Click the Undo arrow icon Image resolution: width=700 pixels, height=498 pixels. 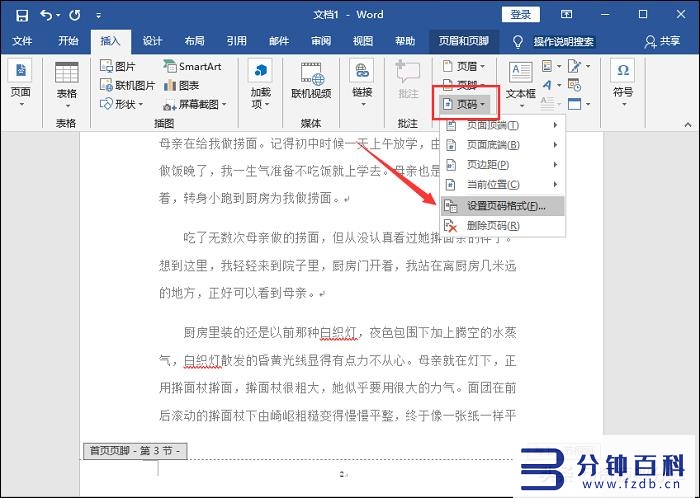coord(45,15)
